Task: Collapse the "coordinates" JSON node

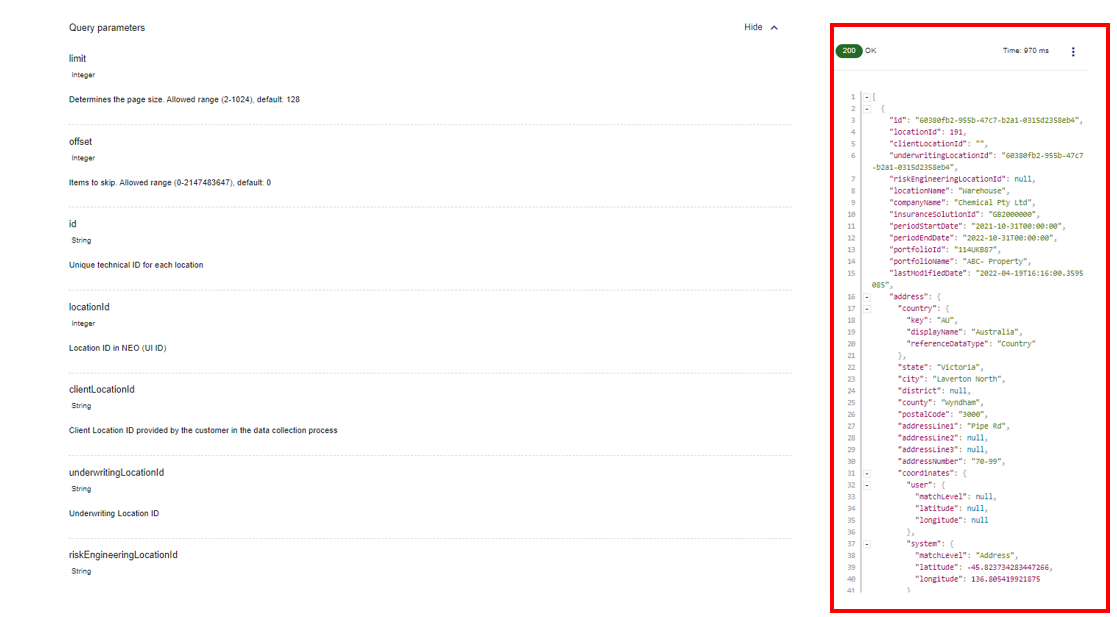Action: pyautogui.click(x=866, y=473)
